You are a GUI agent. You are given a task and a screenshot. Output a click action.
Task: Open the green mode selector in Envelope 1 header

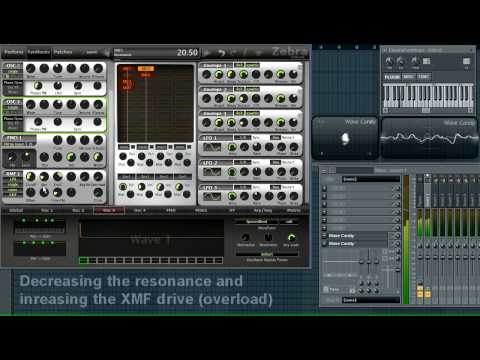tap(252, 65)
